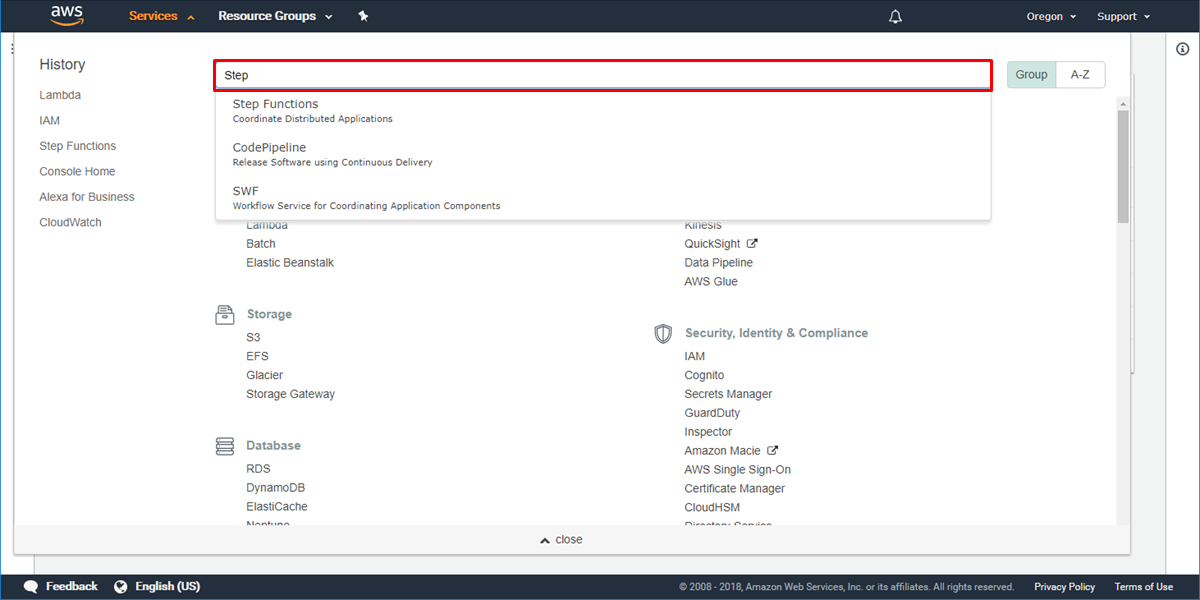Viewport: 1200px width, 600px height.
Task: Open AWS Single Sign-On service
Action: (x=737, y=470)
